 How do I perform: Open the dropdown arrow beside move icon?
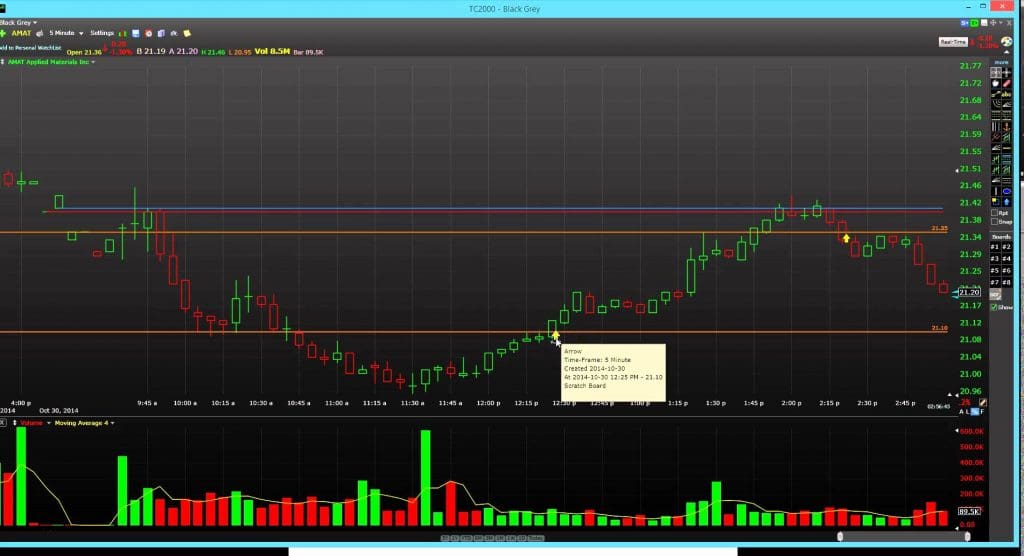pyautogui.click(x=1000, y=23)
